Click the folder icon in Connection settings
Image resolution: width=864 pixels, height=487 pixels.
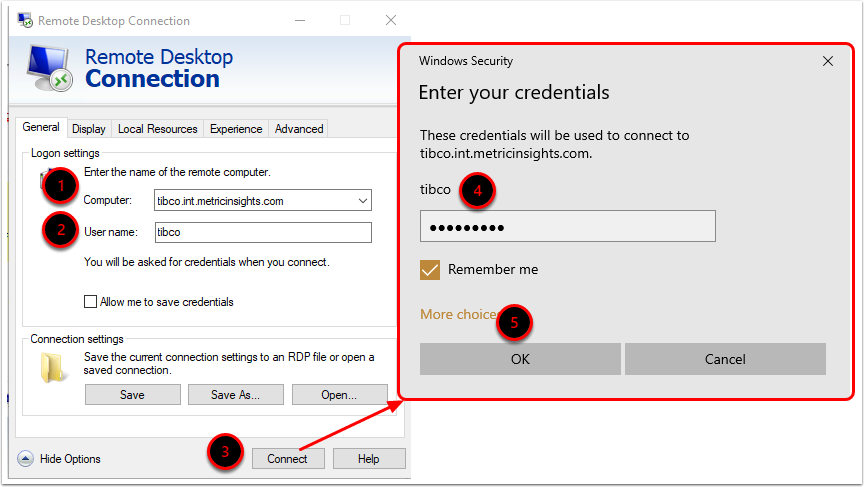[53, 367]
